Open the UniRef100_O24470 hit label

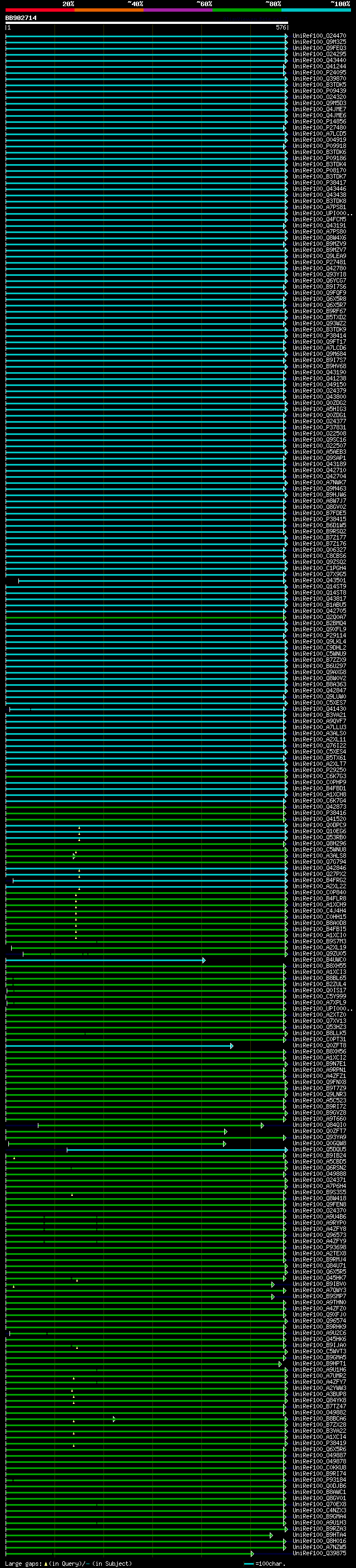point(319,36)
